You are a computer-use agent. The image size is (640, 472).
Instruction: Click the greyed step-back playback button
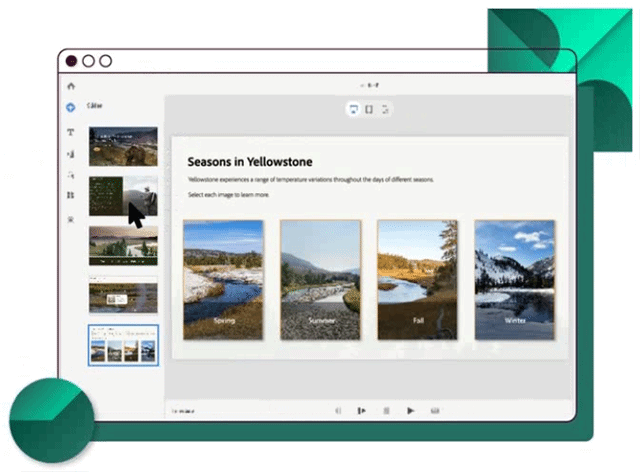click(x=338, y=410)
